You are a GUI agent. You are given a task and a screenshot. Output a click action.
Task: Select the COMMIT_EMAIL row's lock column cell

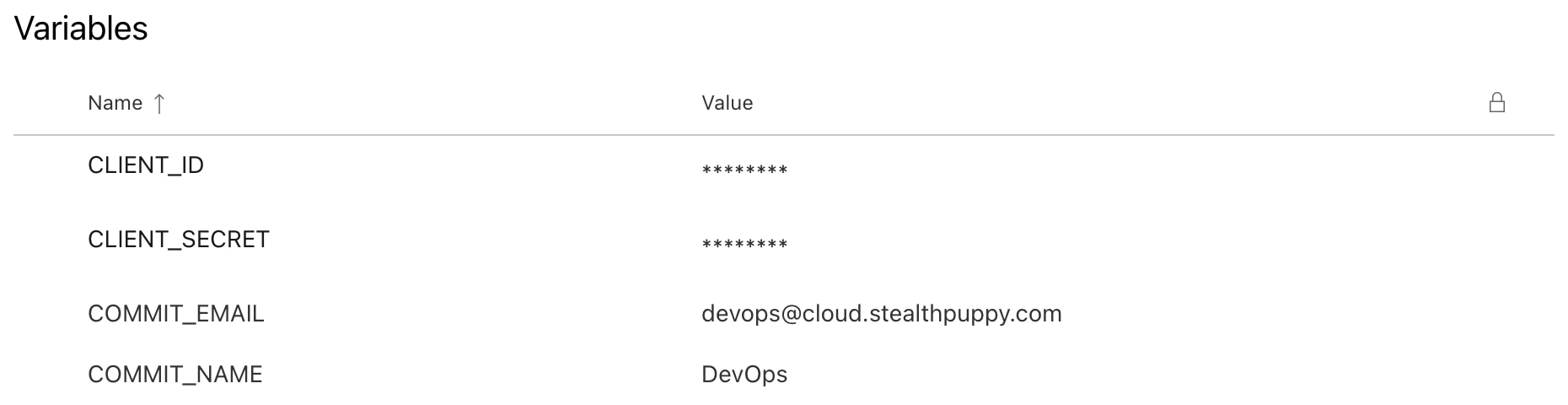point(1496,314)
